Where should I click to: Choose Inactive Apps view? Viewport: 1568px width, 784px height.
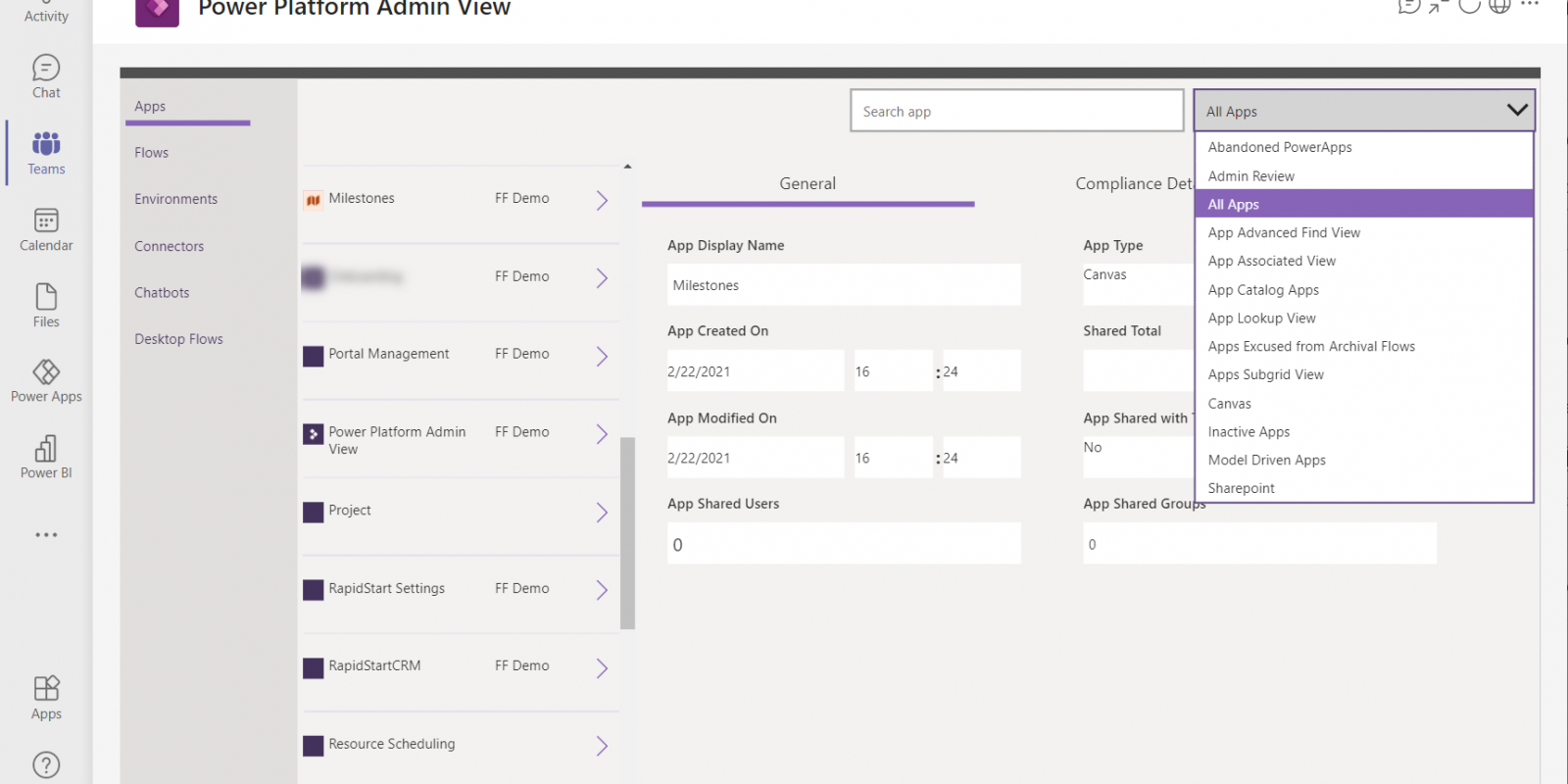pos(1364,431)
